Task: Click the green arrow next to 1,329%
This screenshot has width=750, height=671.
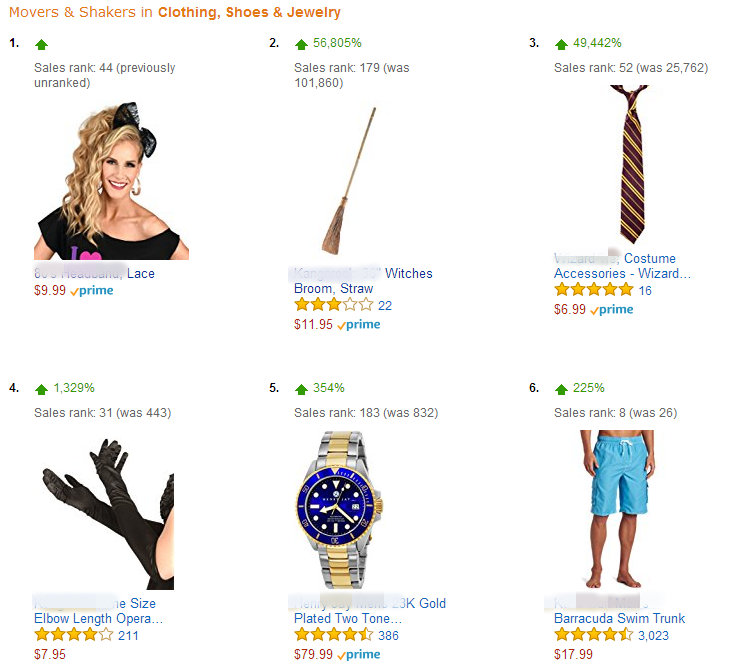Action: point(42,389)
